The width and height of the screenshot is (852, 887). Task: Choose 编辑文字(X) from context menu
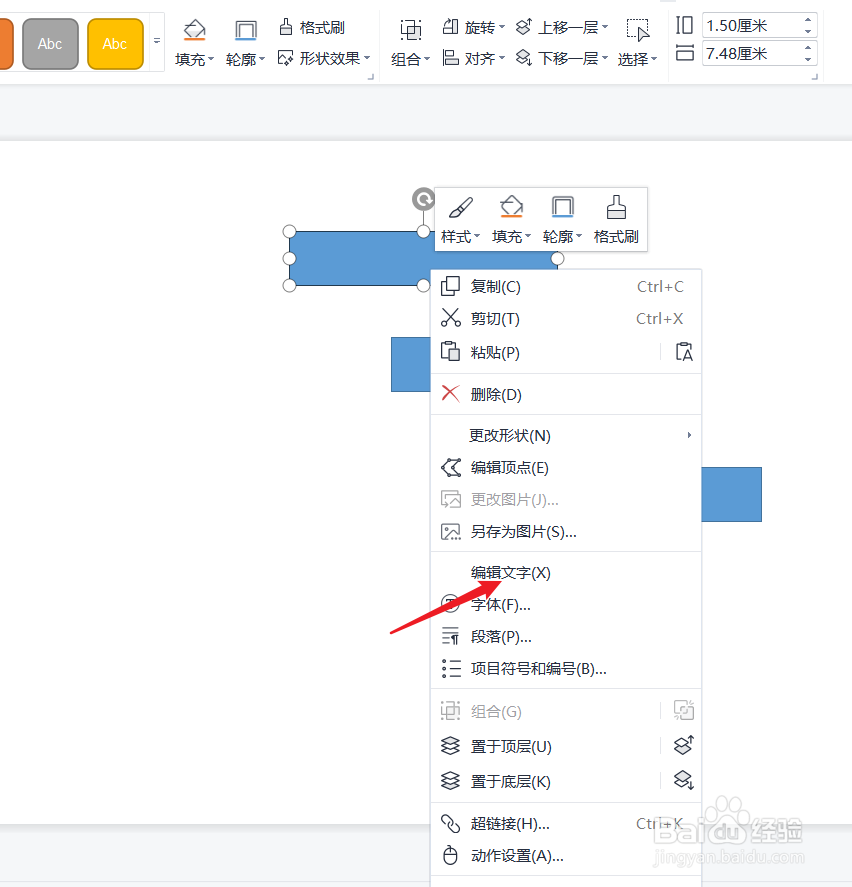[x=566, y=572]
